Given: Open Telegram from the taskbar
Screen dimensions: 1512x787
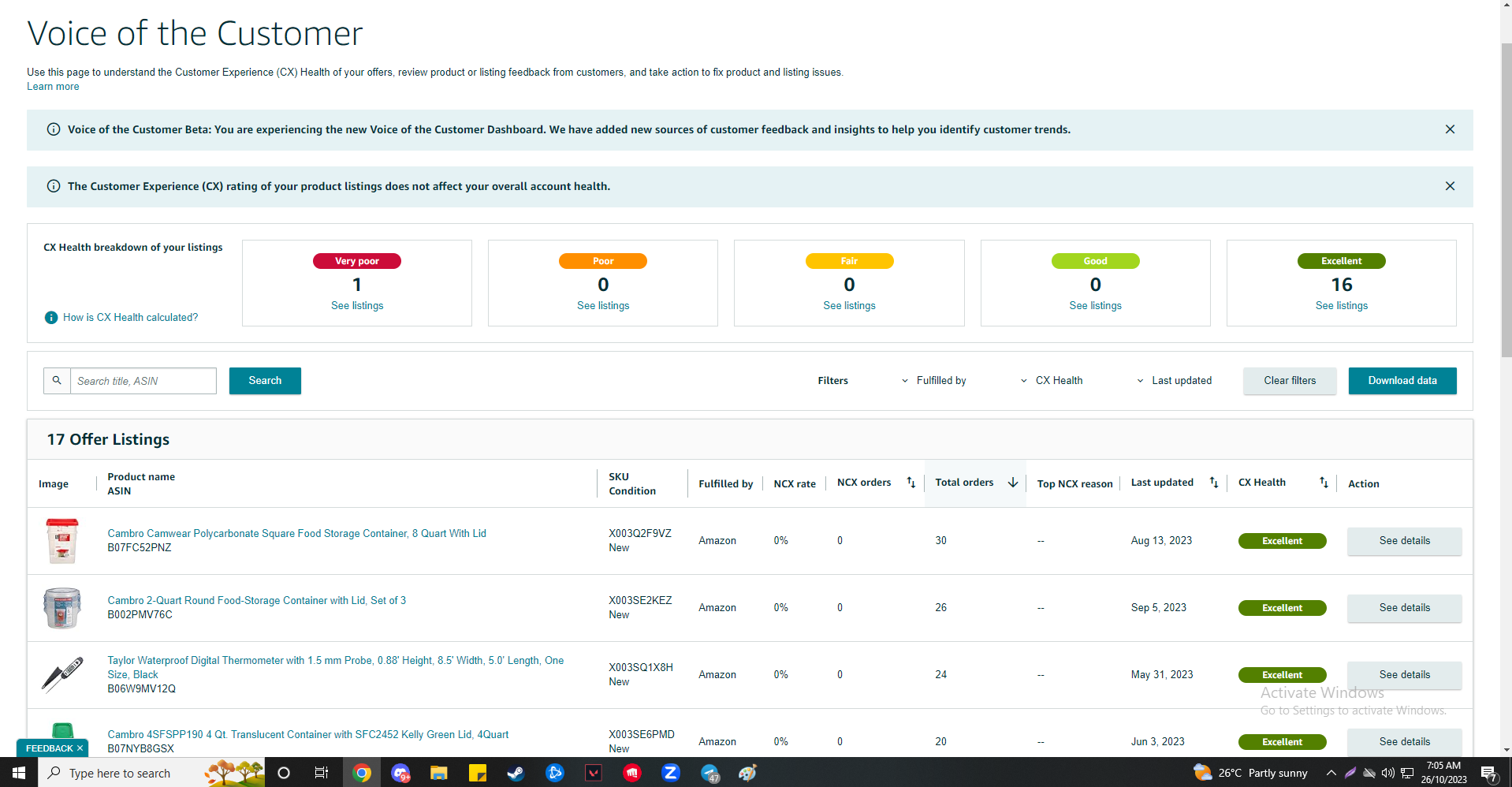Looking at the screenshot, I should pyautogui.click(x=710, y=773).
